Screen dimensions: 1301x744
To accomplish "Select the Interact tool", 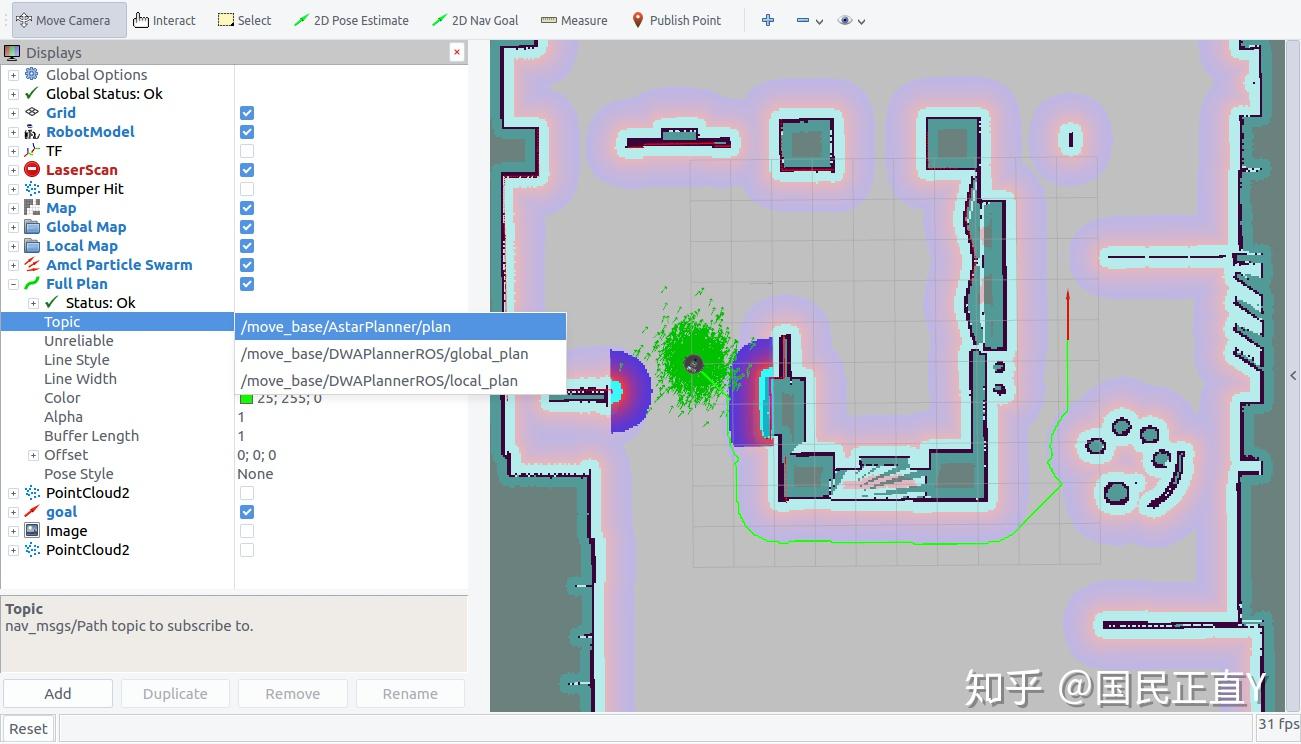I will point(163,19).
